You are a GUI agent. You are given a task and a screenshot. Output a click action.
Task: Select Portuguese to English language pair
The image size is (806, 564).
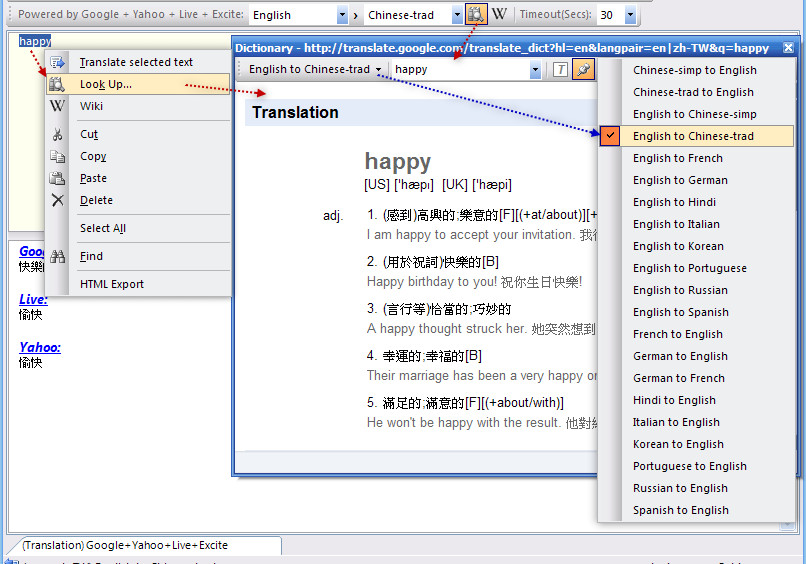697,466
